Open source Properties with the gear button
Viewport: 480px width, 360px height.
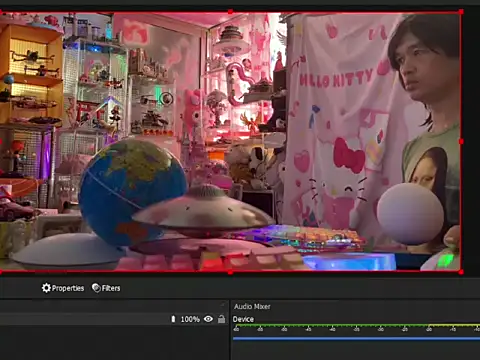coord(63,288)
